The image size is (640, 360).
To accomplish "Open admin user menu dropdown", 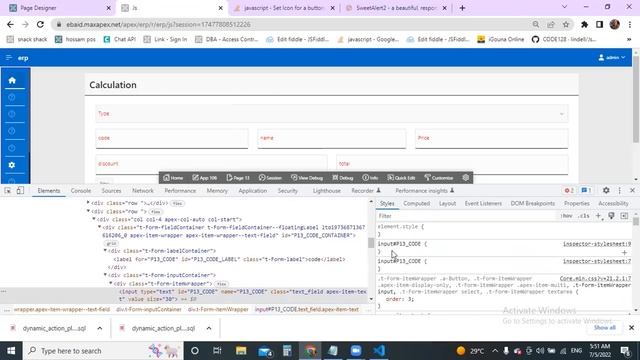I will click(611, 58).
